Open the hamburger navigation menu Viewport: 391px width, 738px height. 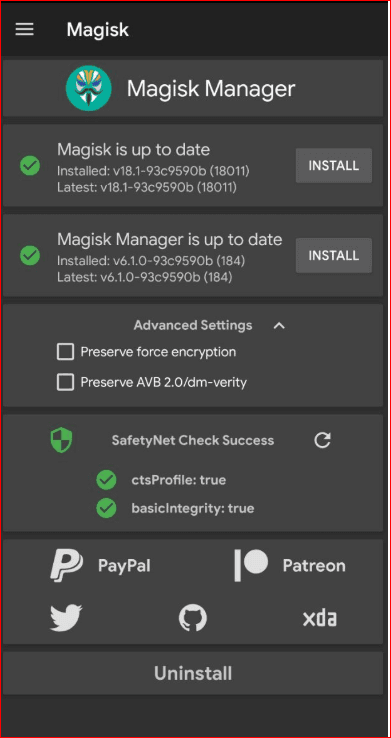coord(24,30)
